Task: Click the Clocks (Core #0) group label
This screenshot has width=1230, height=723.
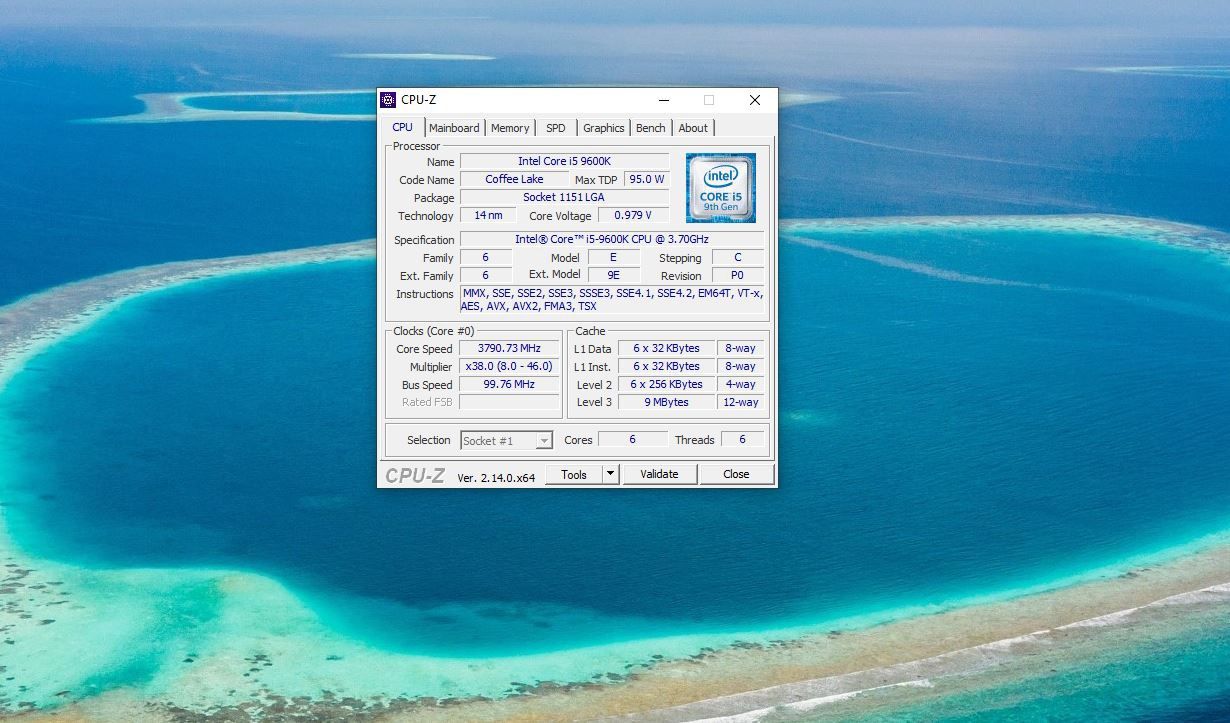Action: click(x=434, y=331)
